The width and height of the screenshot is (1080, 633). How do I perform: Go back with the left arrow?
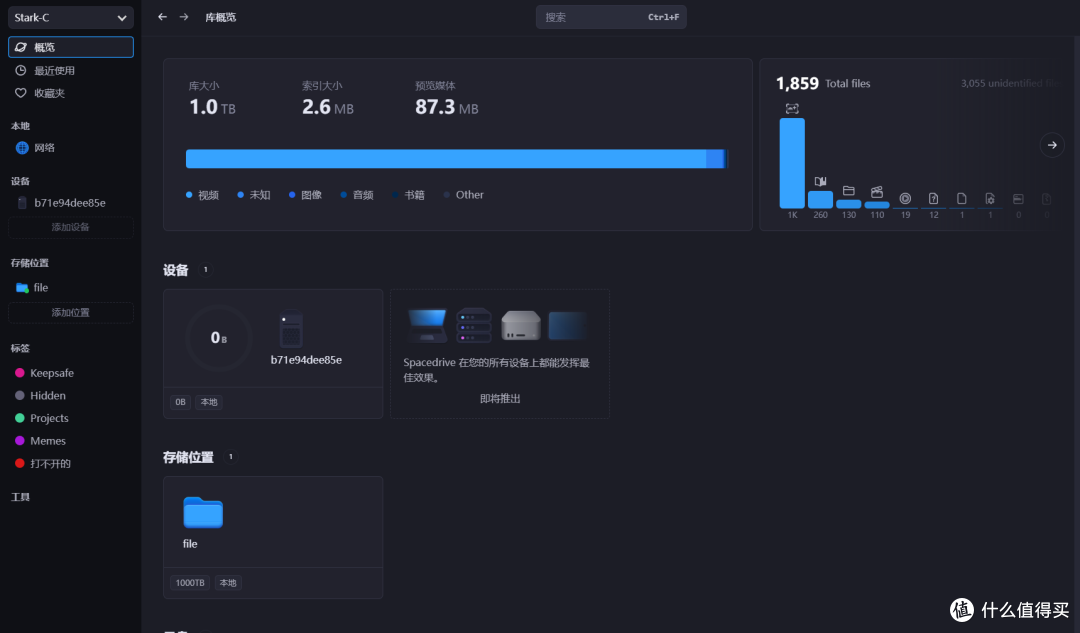(163, 17)
